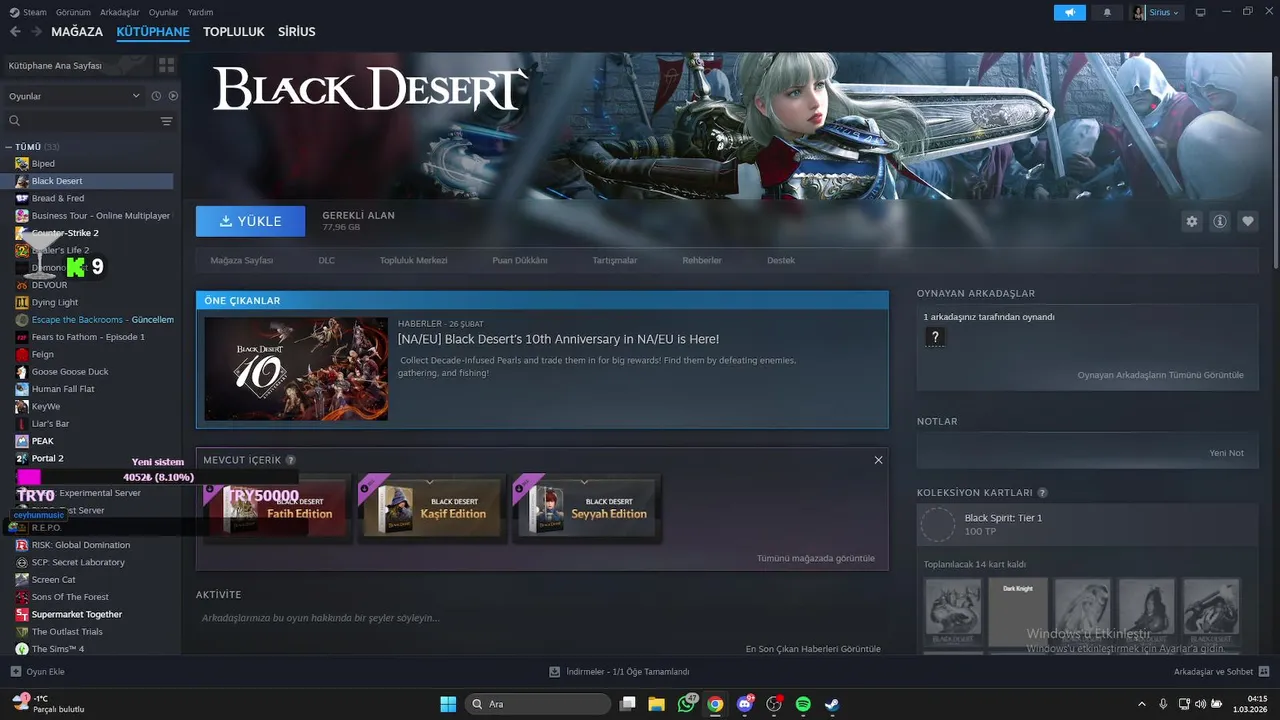Click the activity comment input field
Image resolution: width=1280 pixels, height=720 pixels.
point(541,618)
